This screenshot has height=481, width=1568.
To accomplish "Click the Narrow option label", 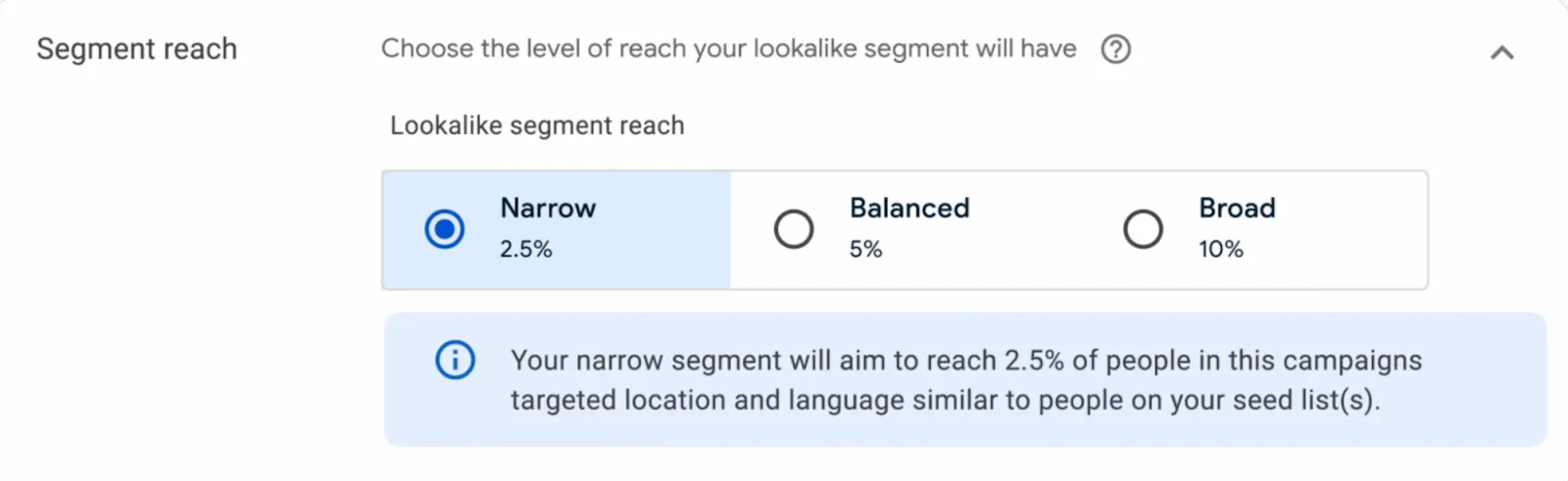I will pyautogui.click(x=548, y=208).
